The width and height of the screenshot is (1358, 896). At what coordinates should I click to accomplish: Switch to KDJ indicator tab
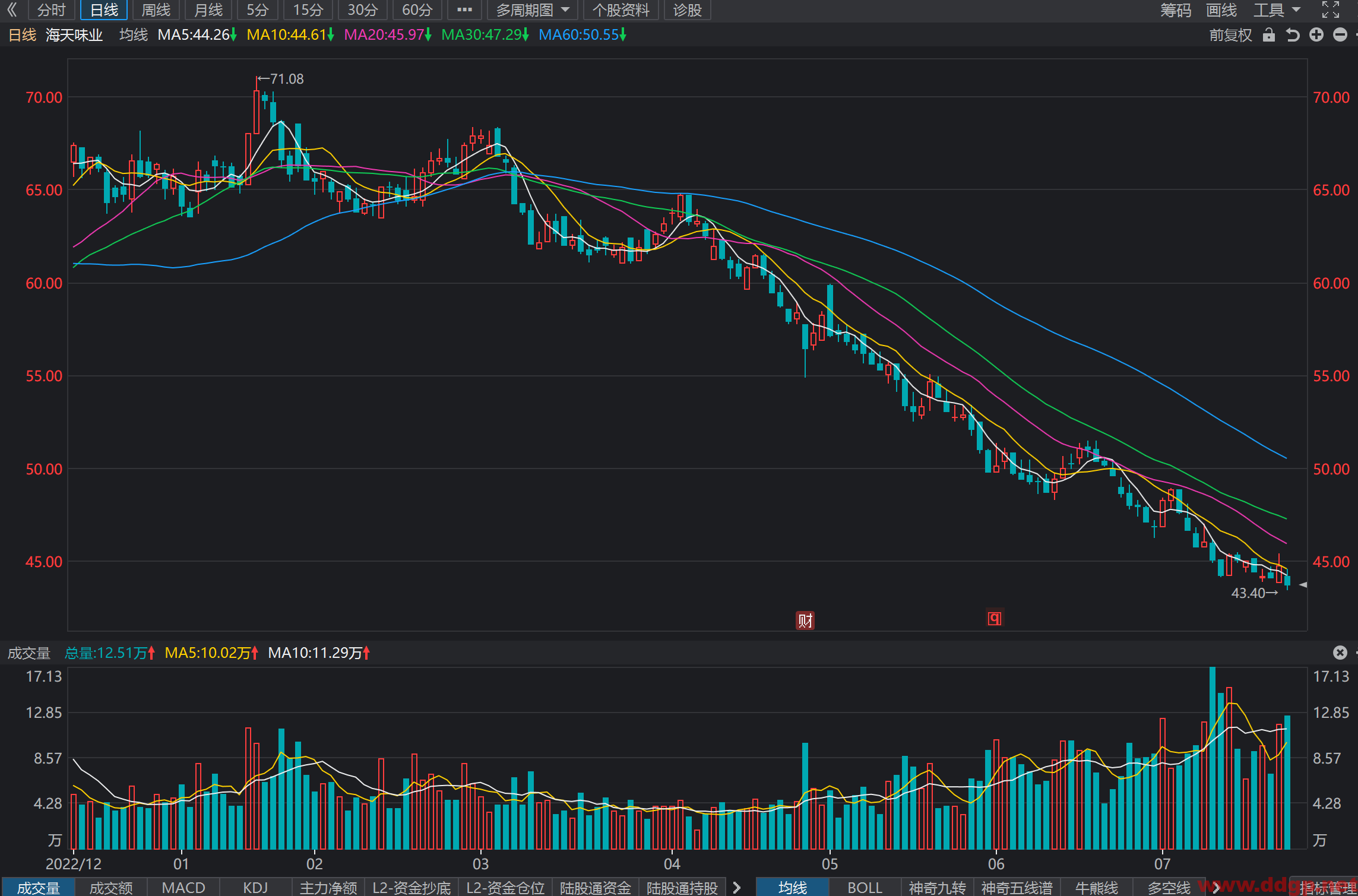(256, 887)
